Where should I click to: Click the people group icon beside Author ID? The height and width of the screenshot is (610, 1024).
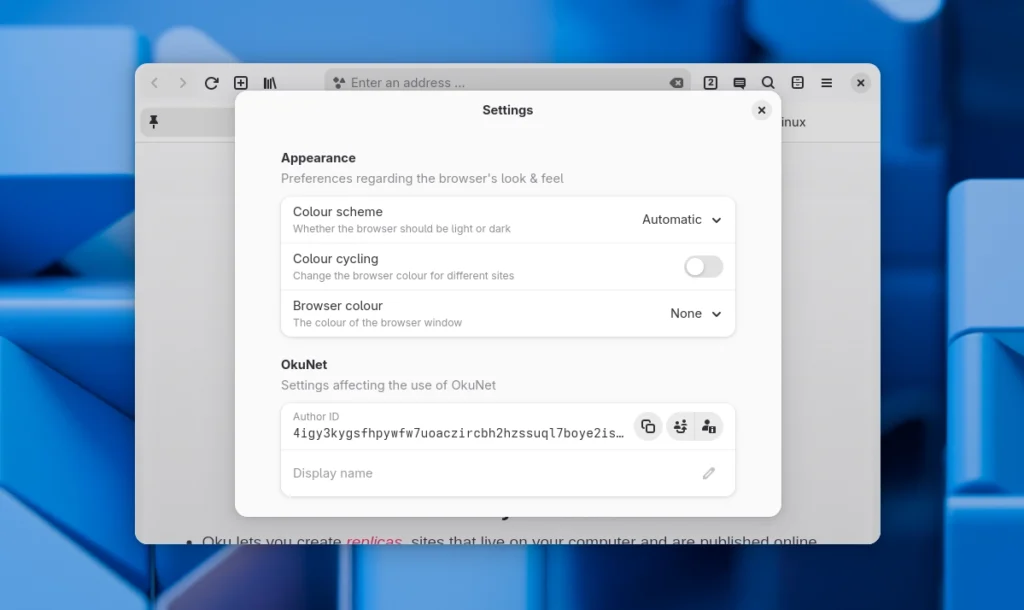tap(679, 426)
